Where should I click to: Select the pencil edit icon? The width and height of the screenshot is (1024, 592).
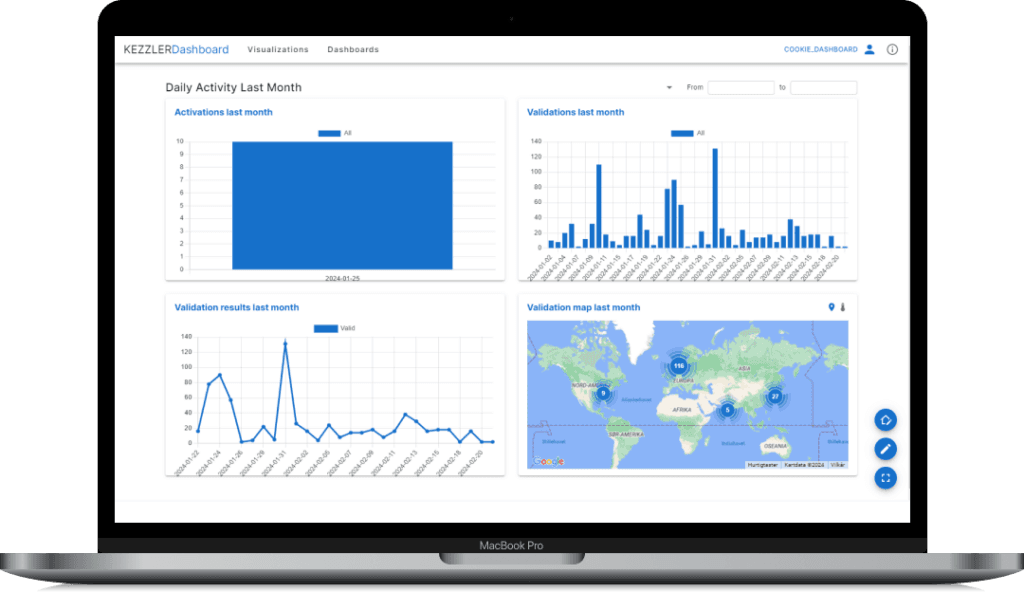[884, 448]
